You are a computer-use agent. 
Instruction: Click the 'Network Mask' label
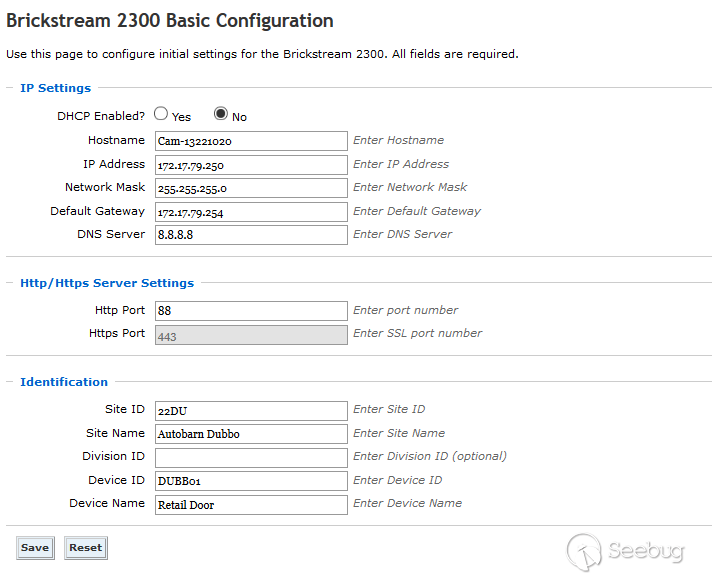coord(105,187)
